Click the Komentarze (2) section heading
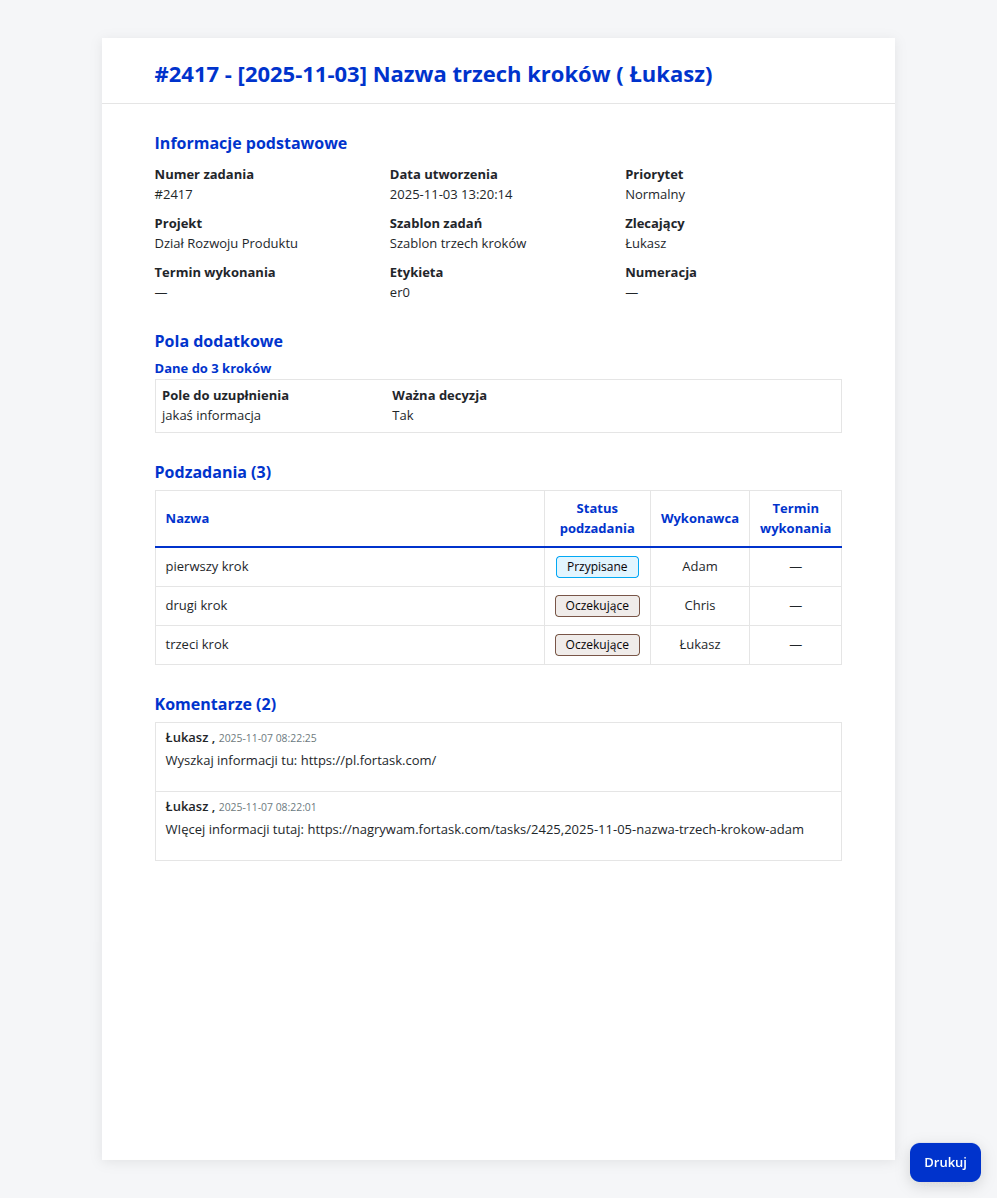This screenshot has height=1198, width=997. click(x=215, y=704)
